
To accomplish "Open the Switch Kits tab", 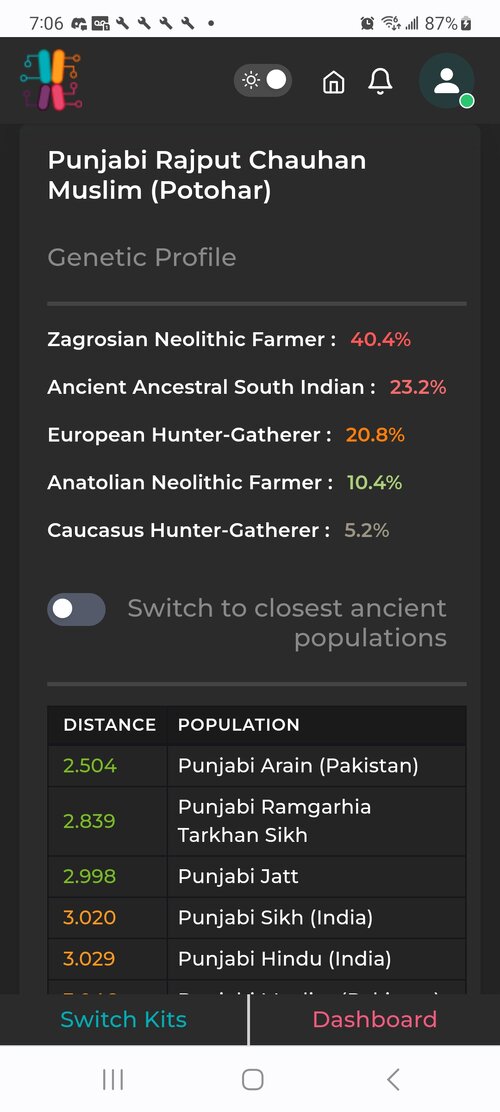I will 123,1019.
